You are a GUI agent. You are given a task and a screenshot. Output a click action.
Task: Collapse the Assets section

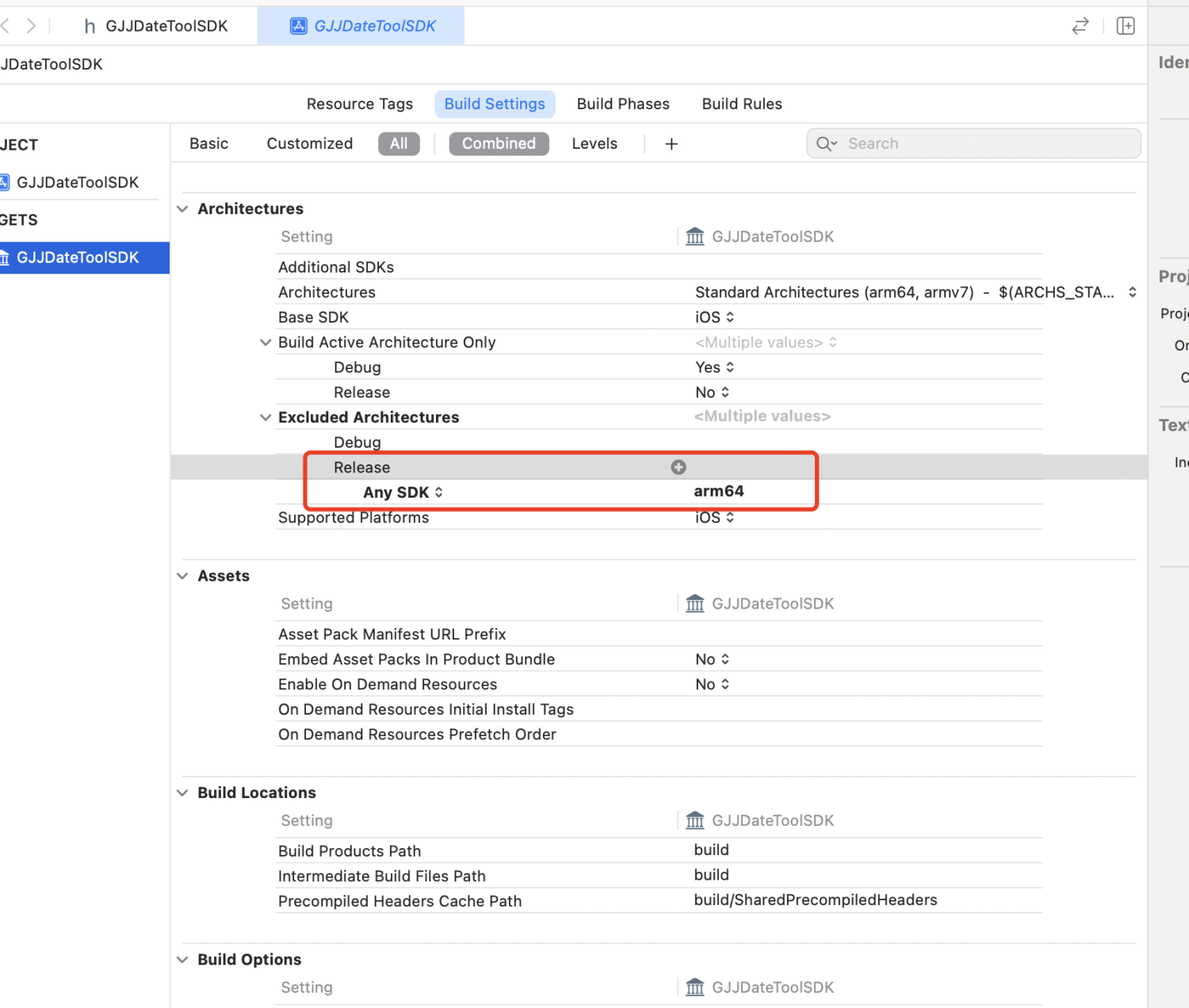182,575
